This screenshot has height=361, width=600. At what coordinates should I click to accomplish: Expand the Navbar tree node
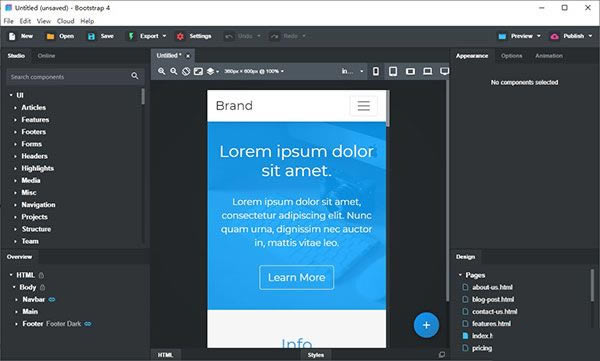[x=16, y=300]
